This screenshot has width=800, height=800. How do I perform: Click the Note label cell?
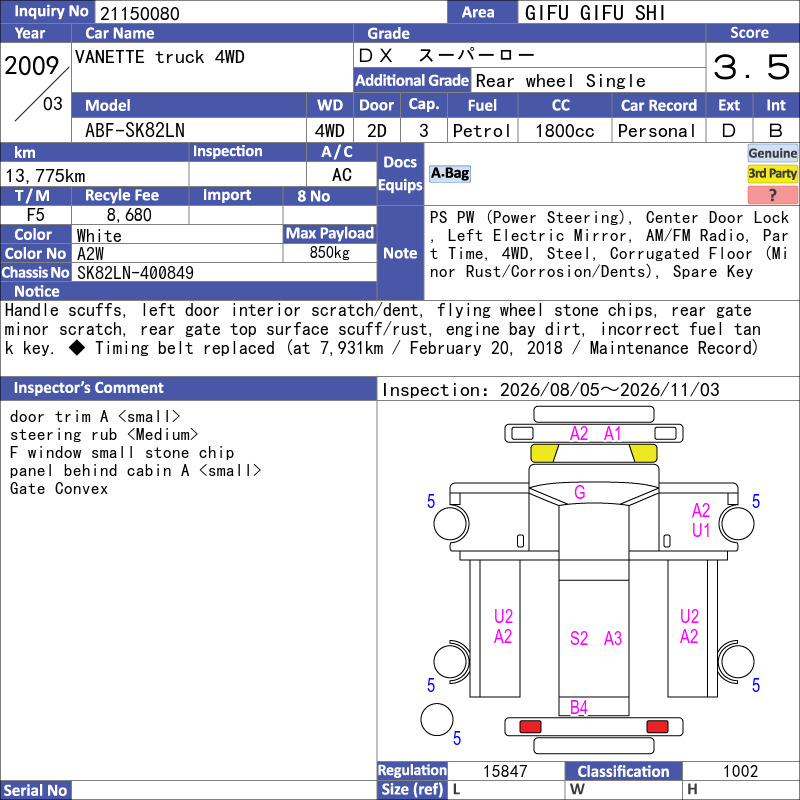(x=400, y=253)
